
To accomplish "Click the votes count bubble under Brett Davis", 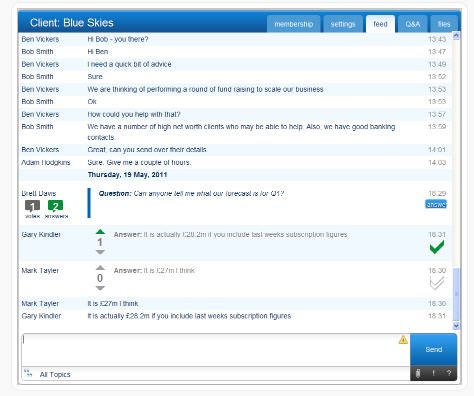I will point(32,206).
